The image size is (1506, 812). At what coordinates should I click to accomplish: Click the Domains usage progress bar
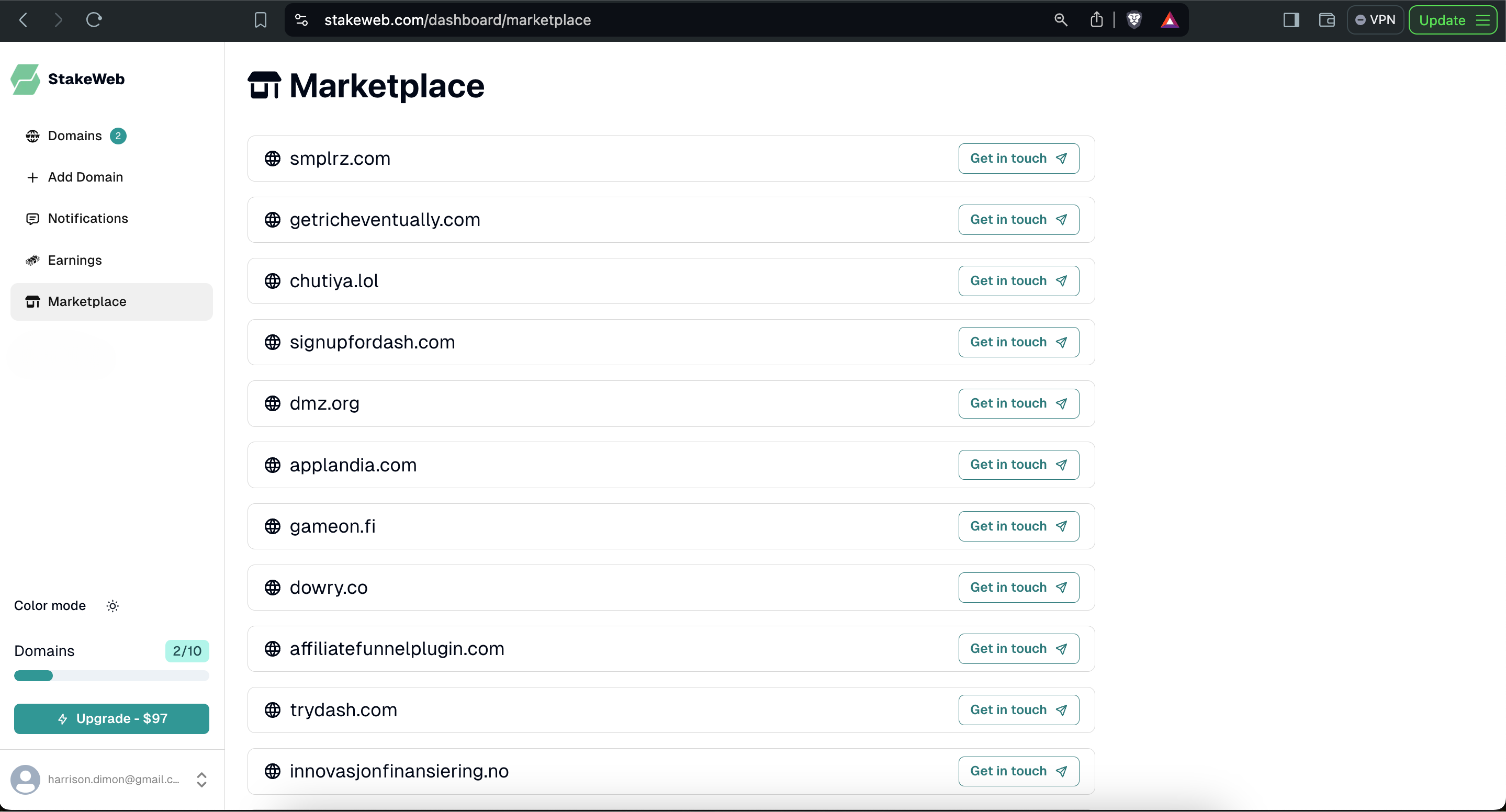click(x=111, y=676)
